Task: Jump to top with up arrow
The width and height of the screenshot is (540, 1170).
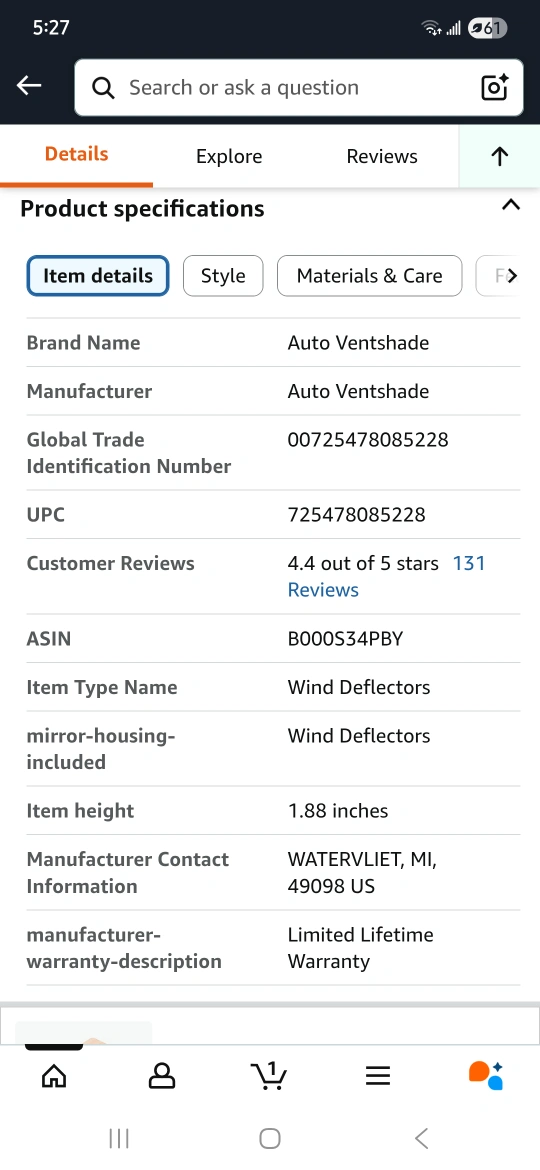Action: pos(500,156)
